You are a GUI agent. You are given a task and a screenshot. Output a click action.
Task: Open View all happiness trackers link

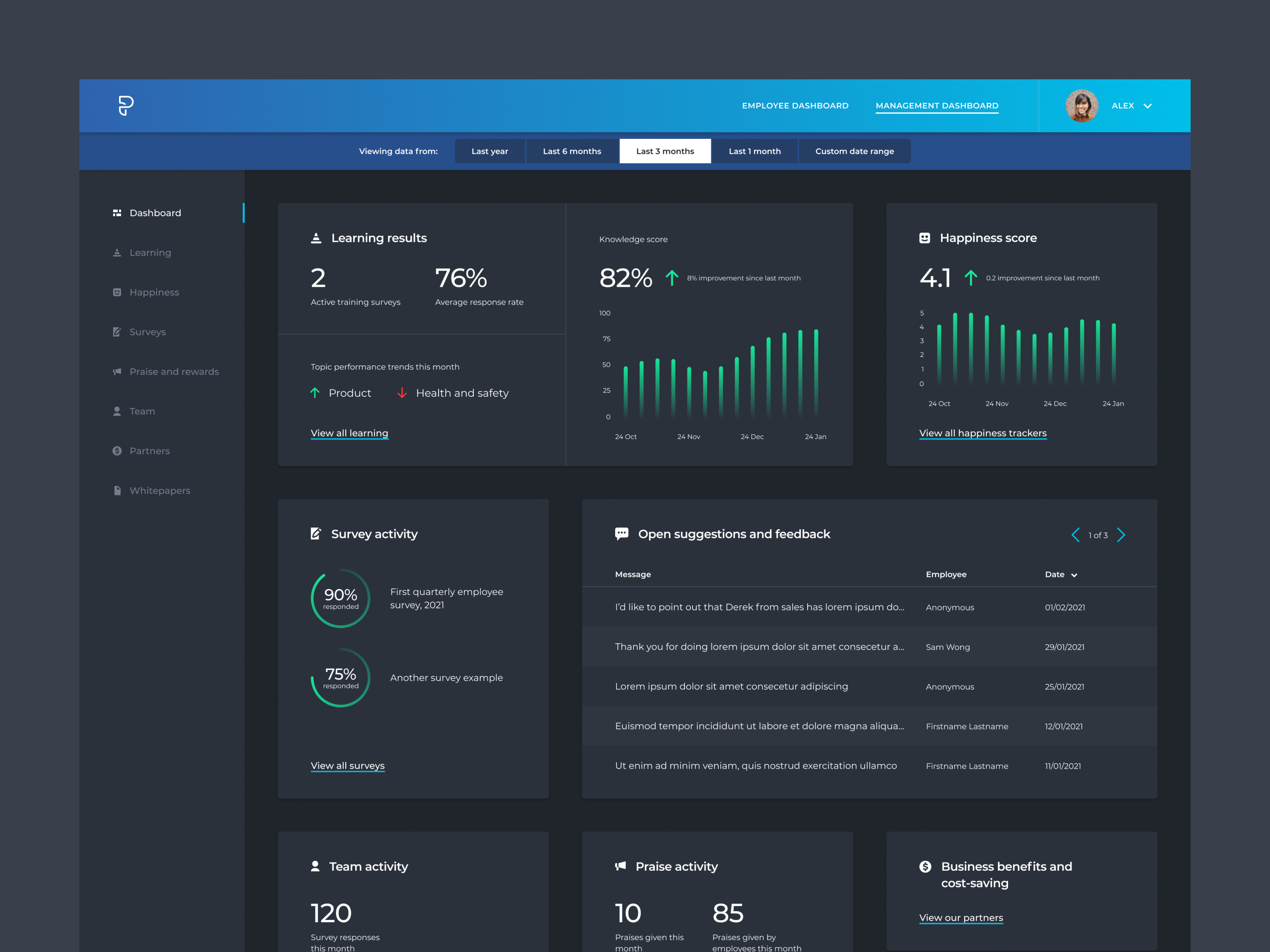982,433
